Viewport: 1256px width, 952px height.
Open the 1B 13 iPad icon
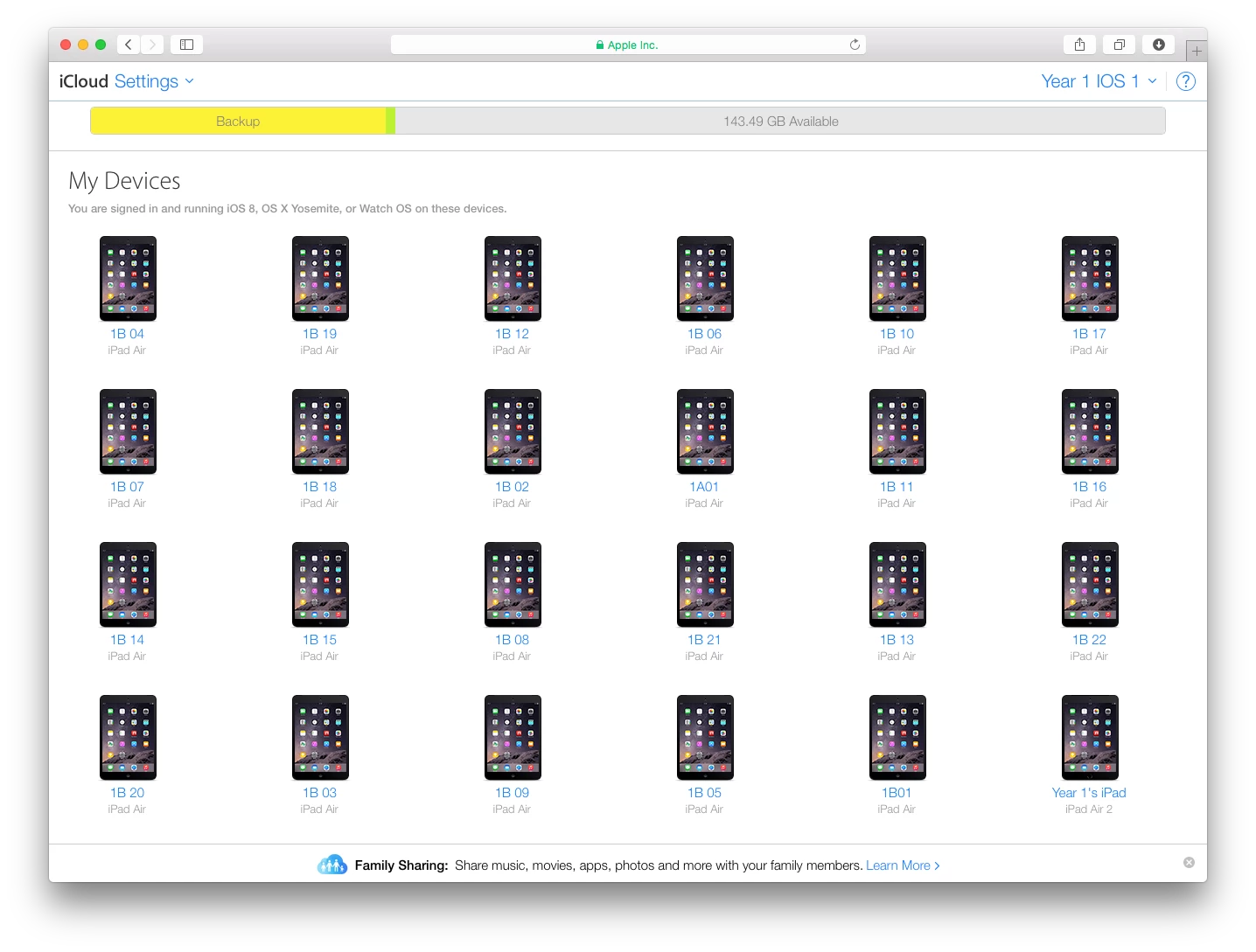(x=897, y=584)
